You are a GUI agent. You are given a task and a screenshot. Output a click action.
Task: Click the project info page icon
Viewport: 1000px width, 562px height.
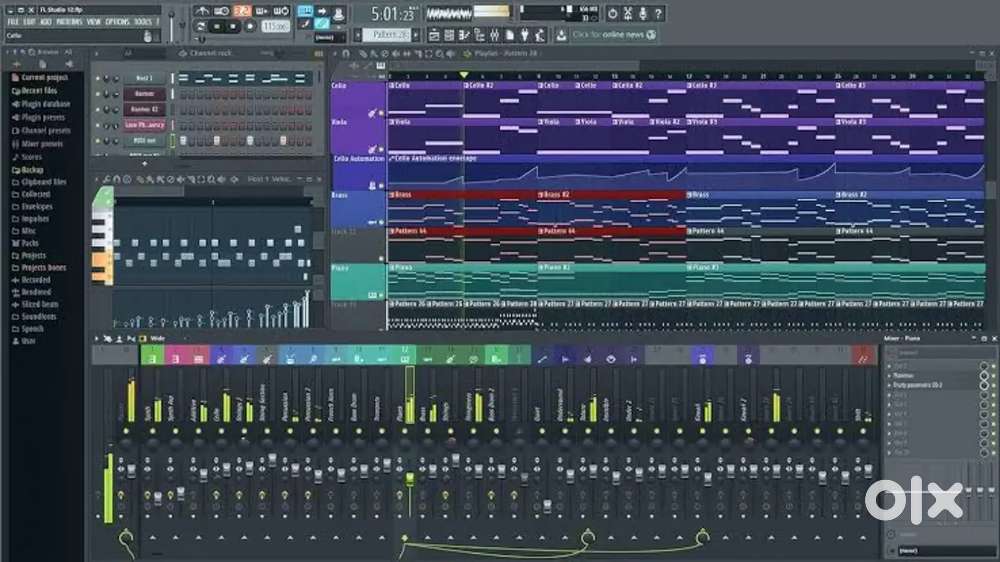point(510,34)
